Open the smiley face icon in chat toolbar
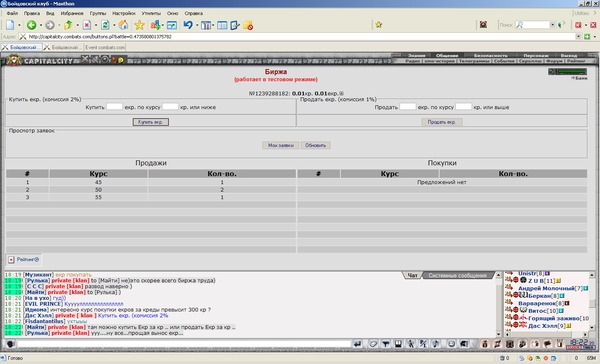The height and width of the screenshot is (364, 600). 452,344
